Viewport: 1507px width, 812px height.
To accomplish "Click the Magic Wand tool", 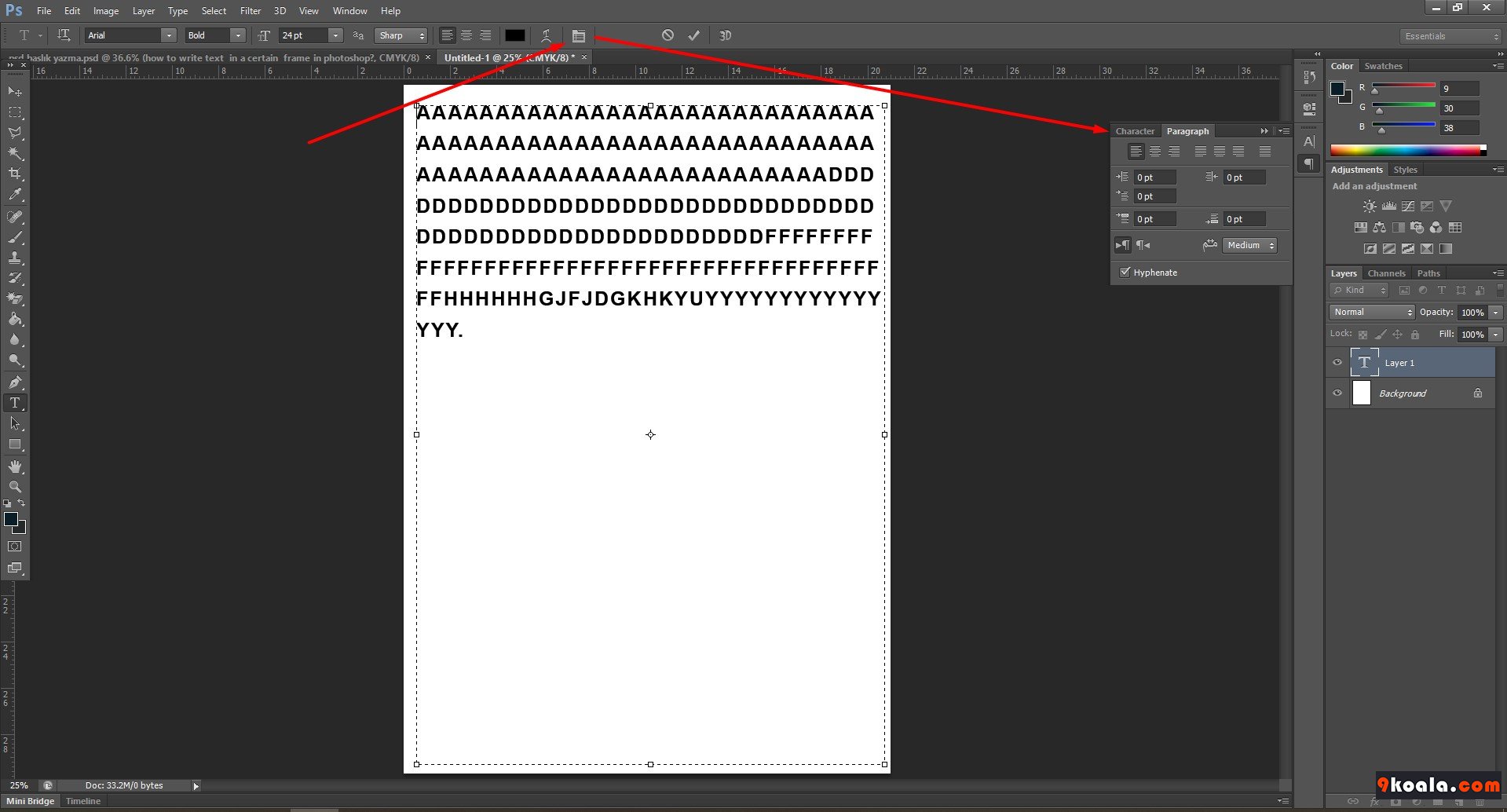I will point(15,153).
